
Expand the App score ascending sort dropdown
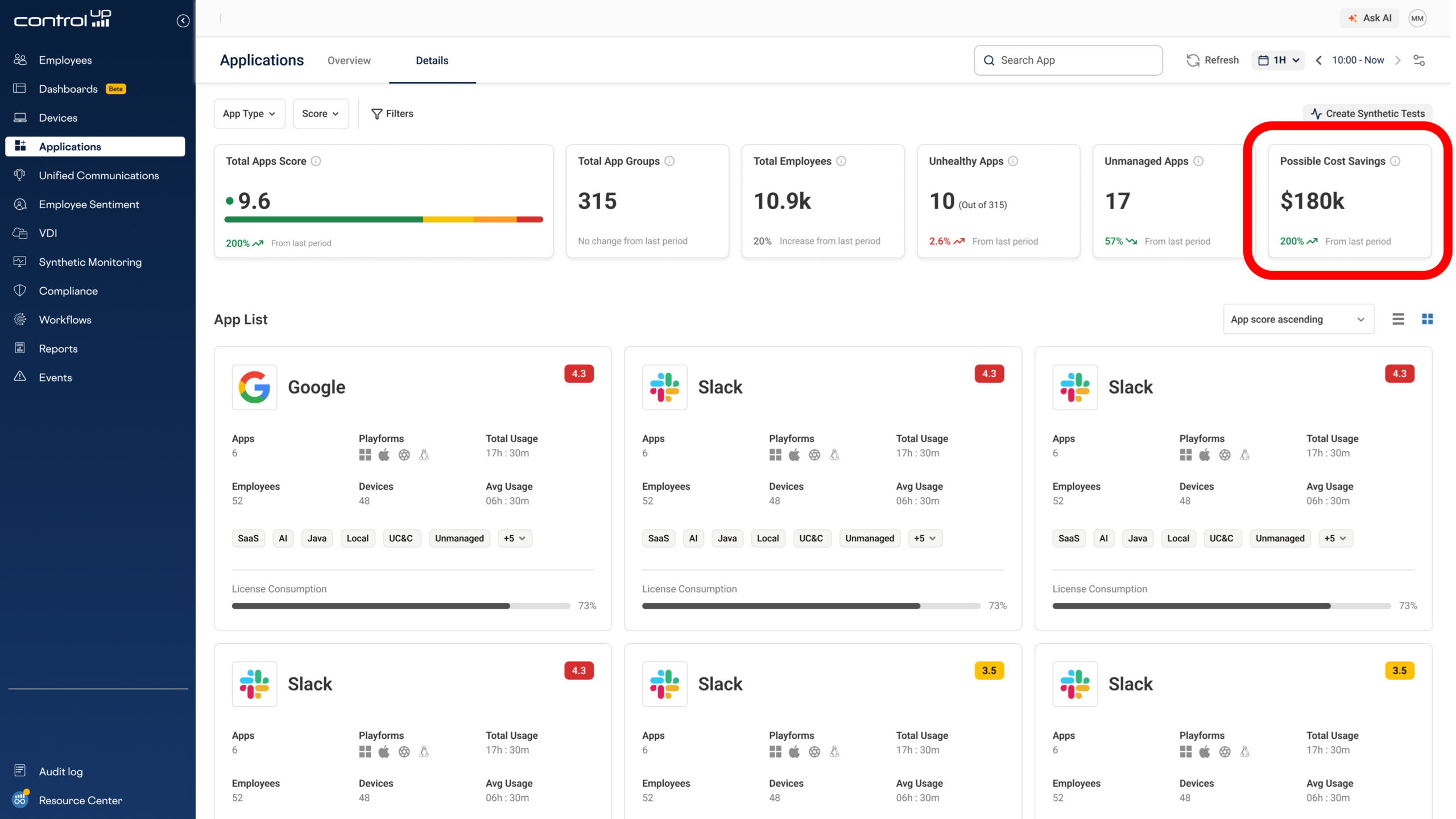1298,319
